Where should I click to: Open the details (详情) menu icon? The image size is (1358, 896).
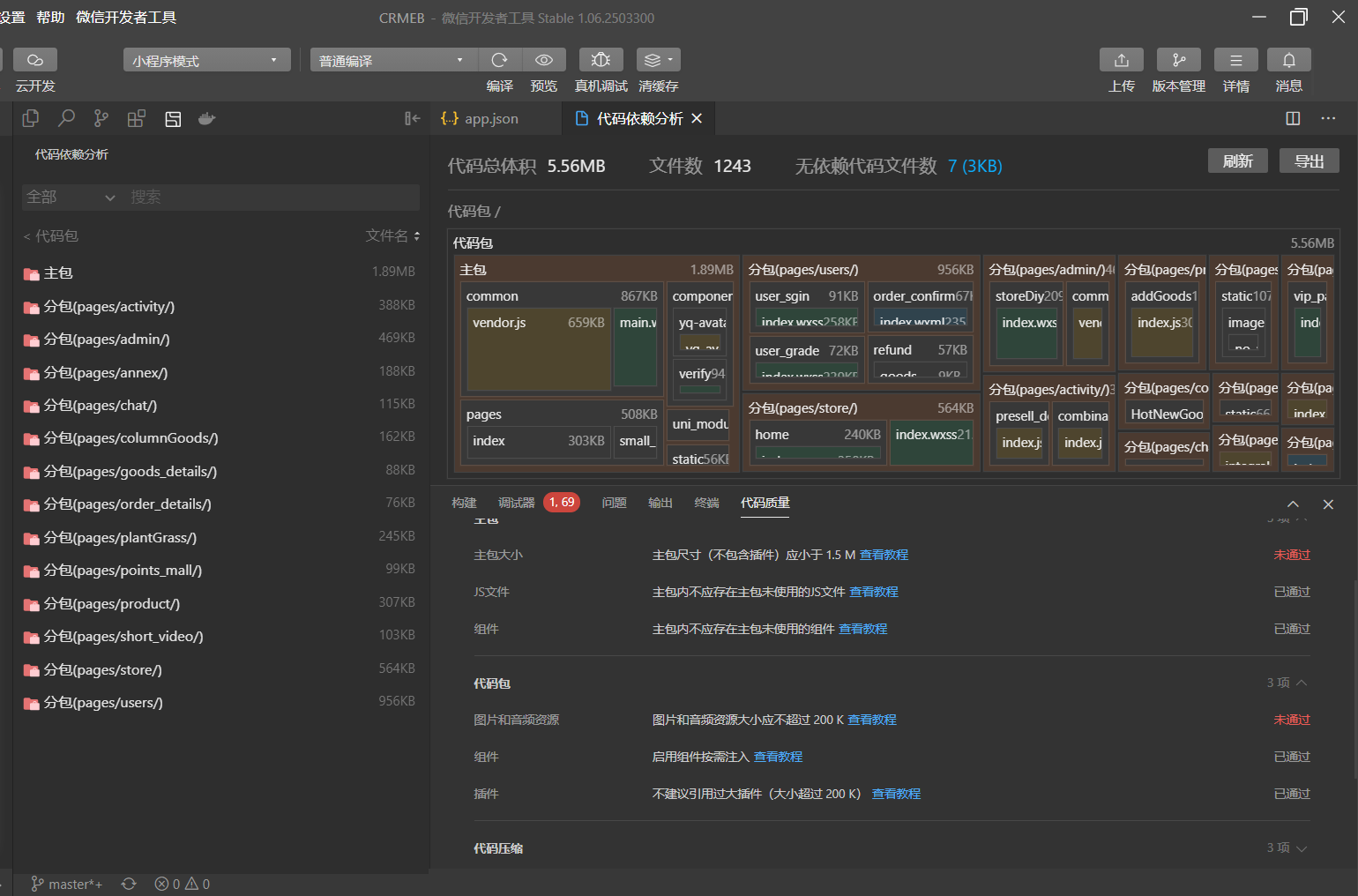pyautogui.click(x=1236, y=59)
